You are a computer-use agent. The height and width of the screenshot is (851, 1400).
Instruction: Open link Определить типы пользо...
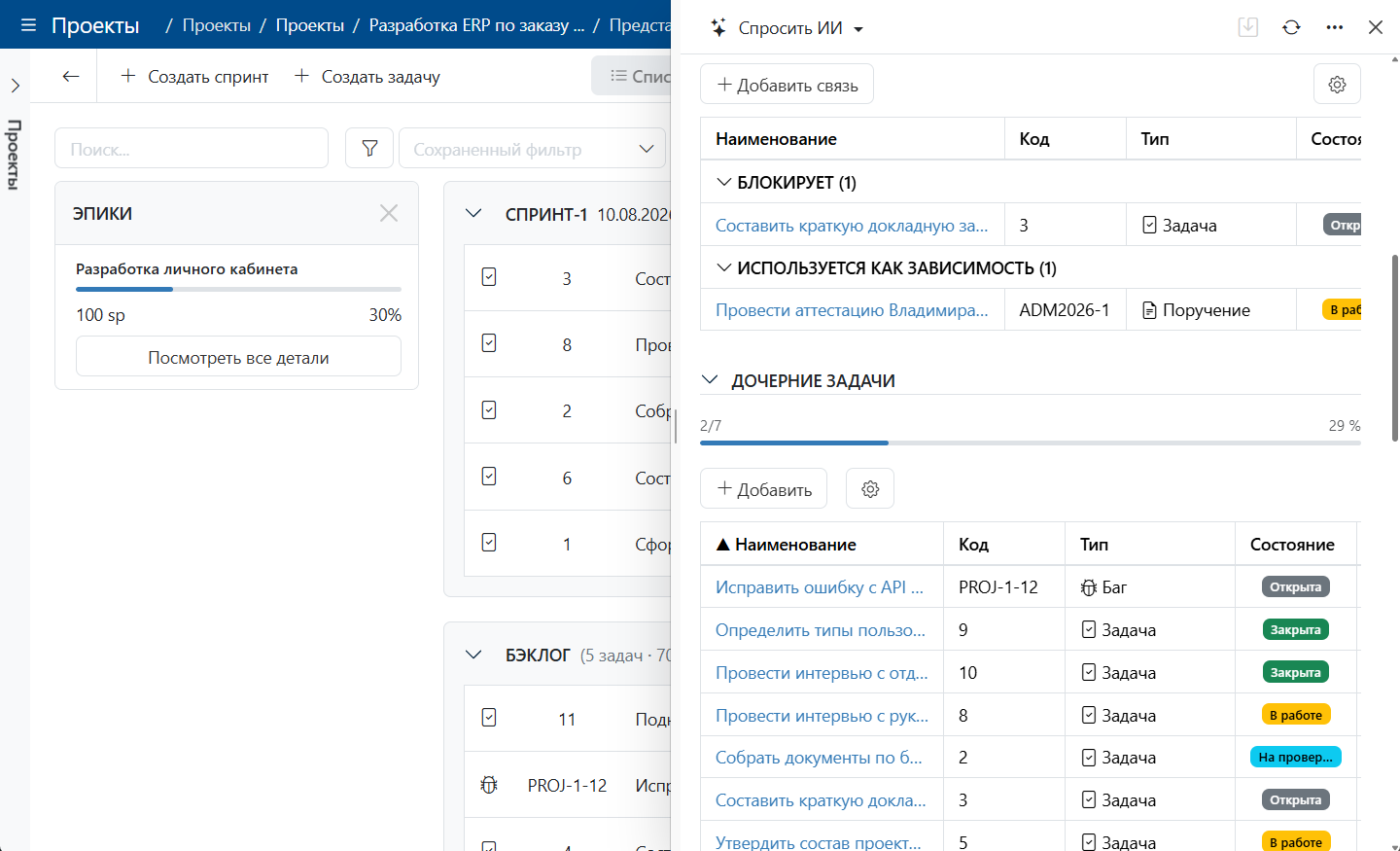(x=821, y=630)
